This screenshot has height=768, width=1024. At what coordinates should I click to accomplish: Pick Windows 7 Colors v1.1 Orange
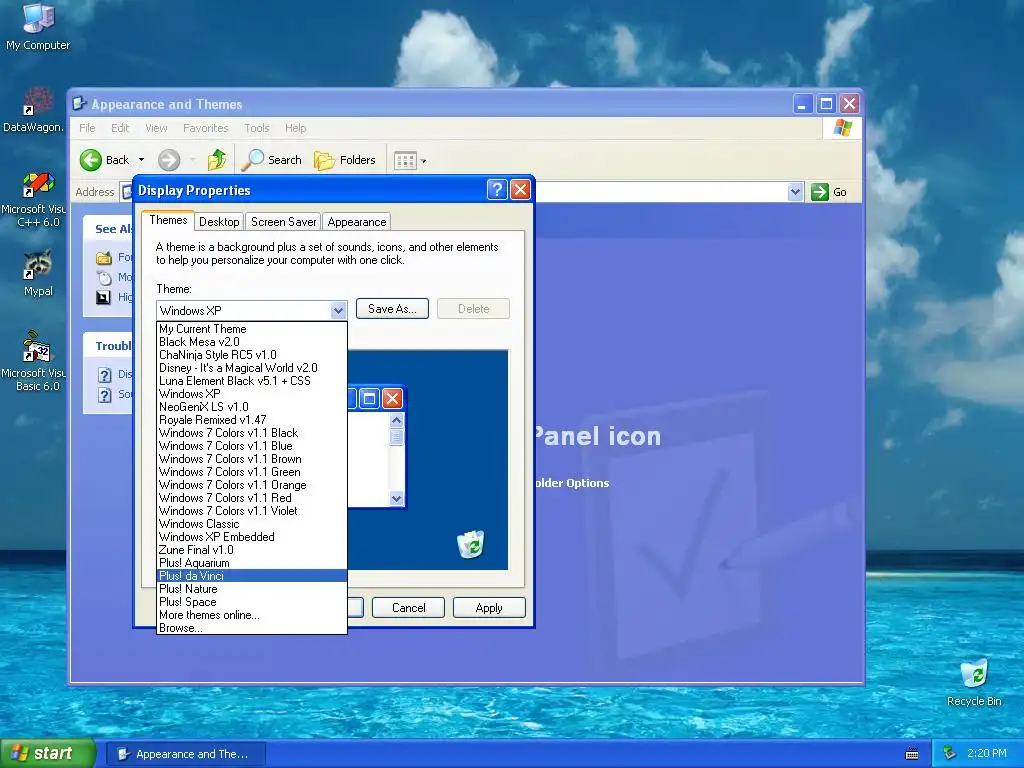click(x=252, y=485)
